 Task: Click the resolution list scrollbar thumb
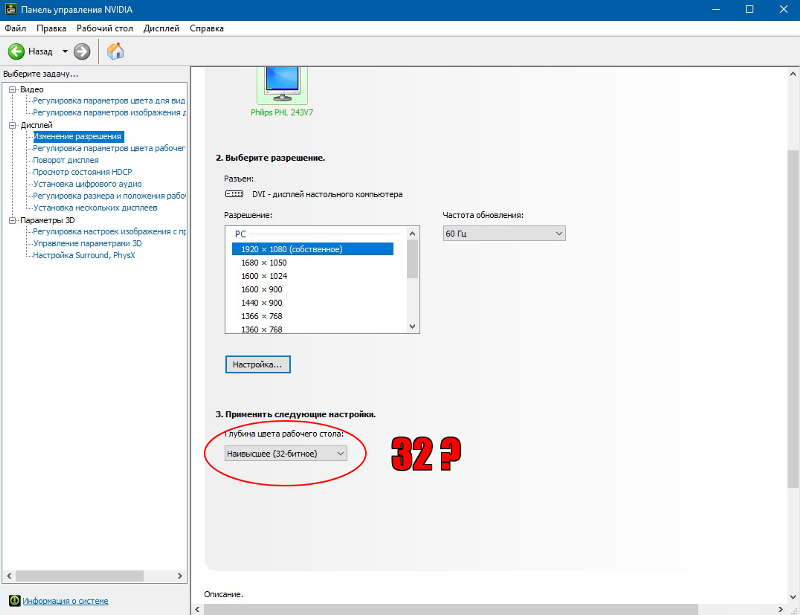tap(413, 258)
